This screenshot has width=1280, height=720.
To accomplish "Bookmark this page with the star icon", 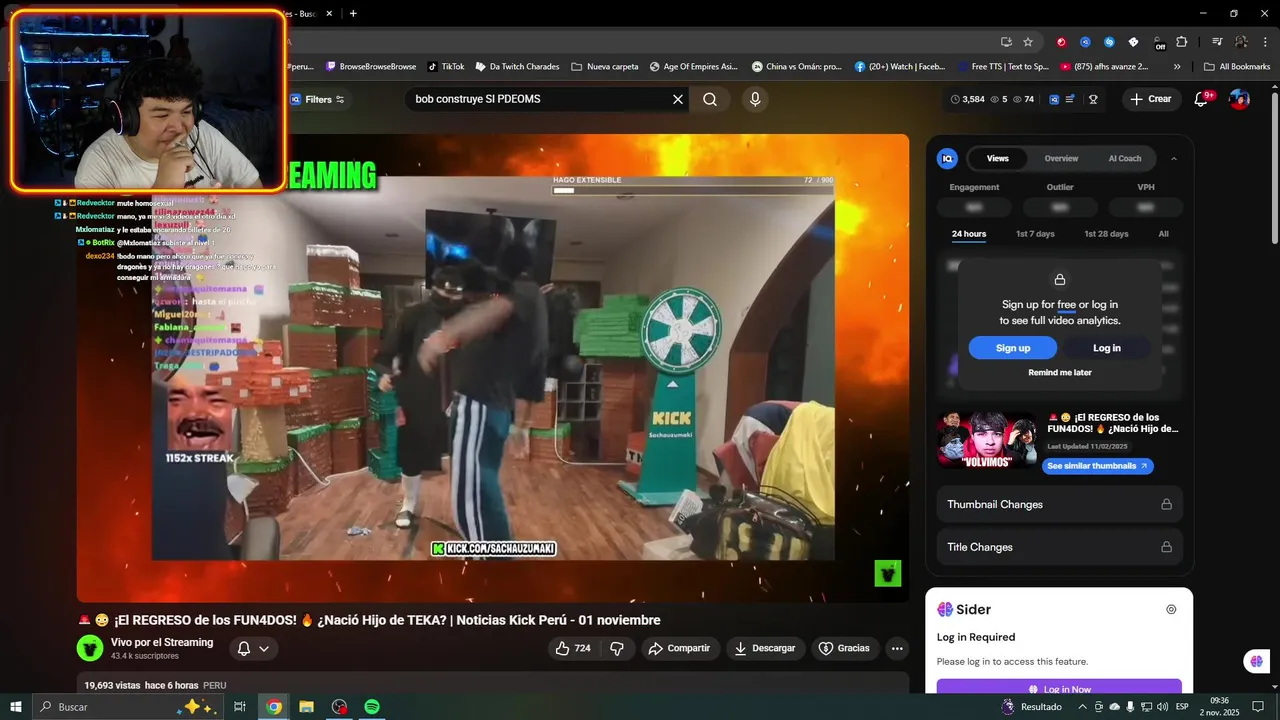I will [x=1028, y=42].
